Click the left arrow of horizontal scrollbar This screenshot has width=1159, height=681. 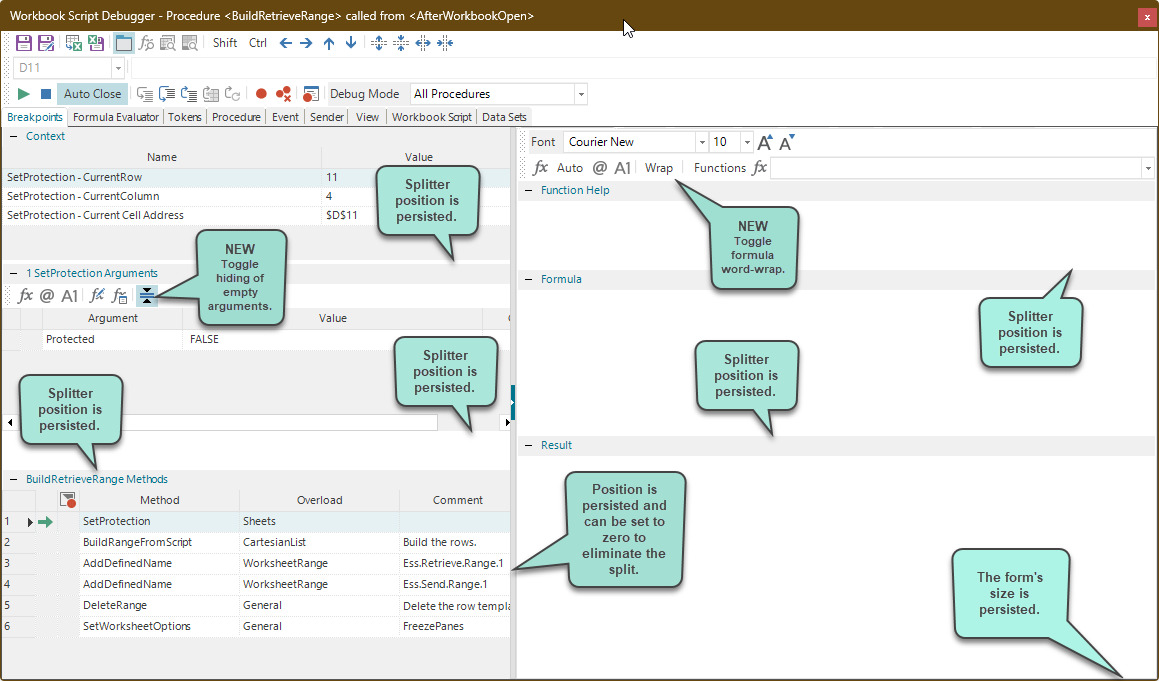pyautogui.click(x=10, y=422)
